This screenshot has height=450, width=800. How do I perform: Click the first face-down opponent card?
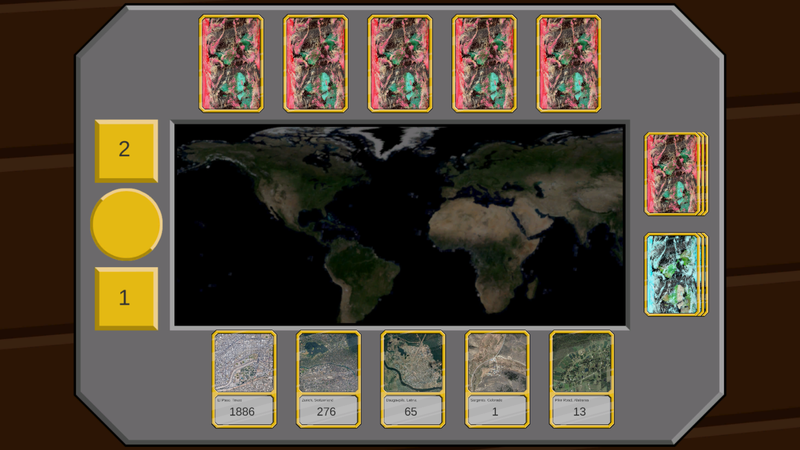point(231,62)
